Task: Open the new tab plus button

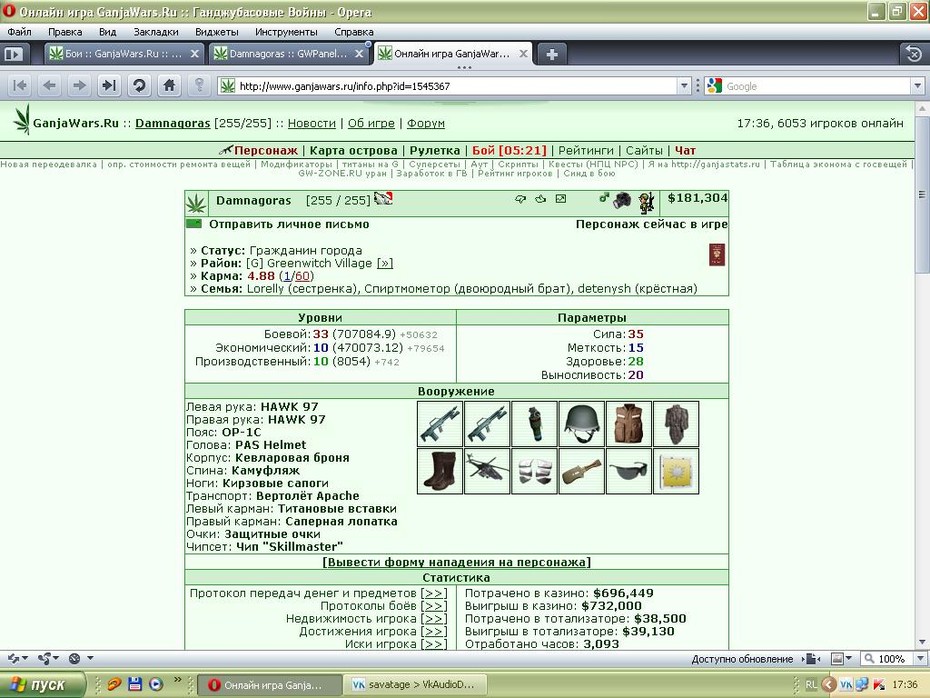Action: pyautogui.click(x=552, y=55)
